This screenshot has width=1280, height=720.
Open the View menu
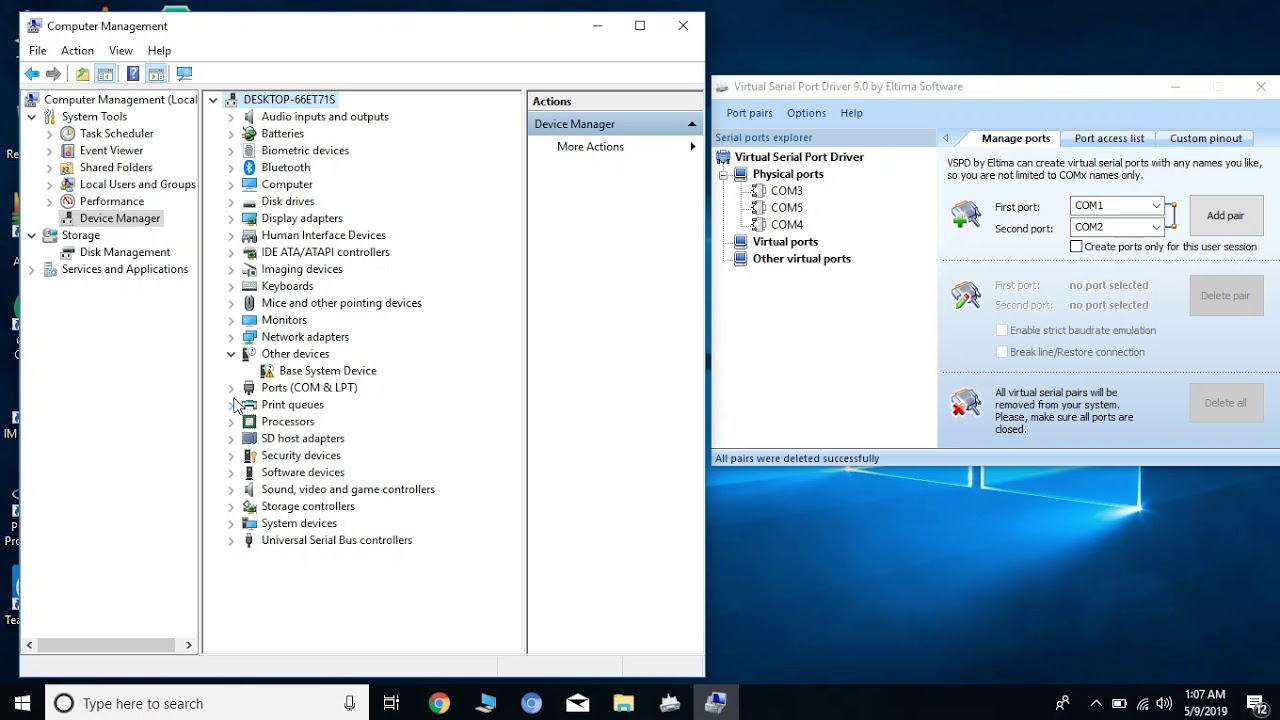[x=121, y=50]
